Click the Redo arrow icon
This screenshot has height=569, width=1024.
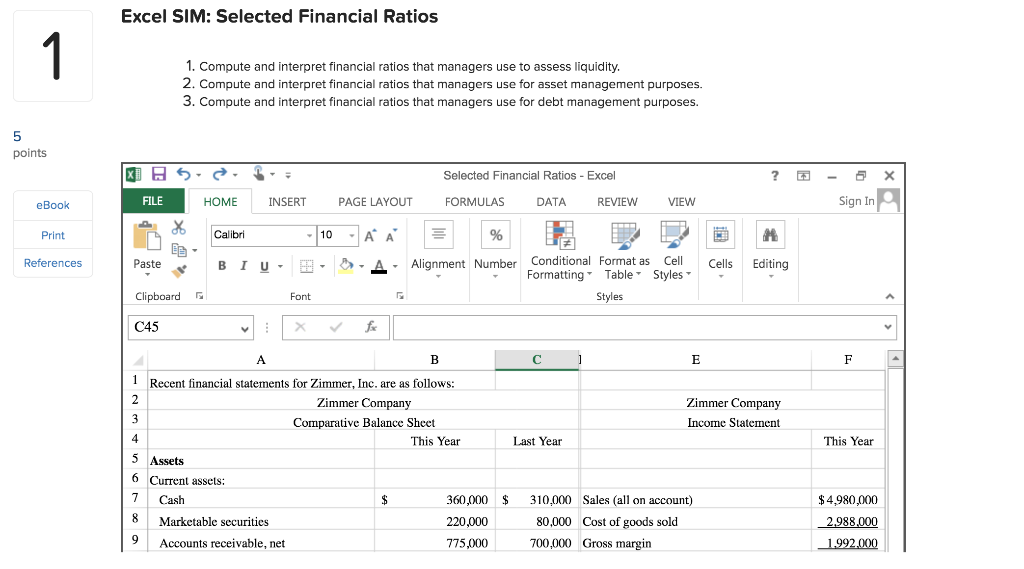click(x=219, y=174)
